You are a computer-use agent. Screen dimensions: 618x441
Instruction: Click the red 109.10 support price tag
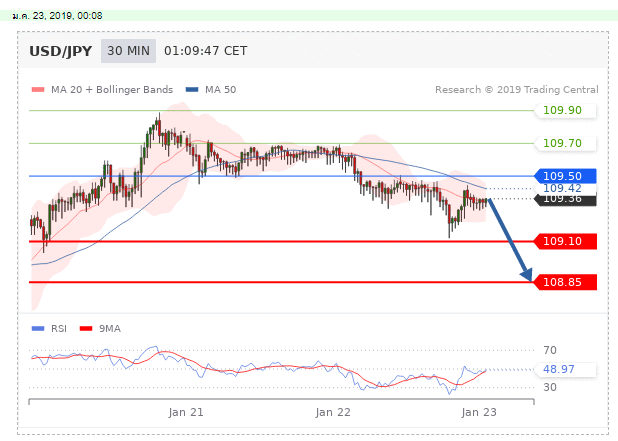pyautogui.click(x=565, y=241)
